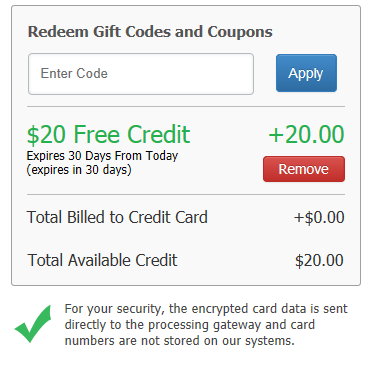Click the (expires in 30 days) note
This screenshot has height=367, width=382.
[x=79, y=170]
